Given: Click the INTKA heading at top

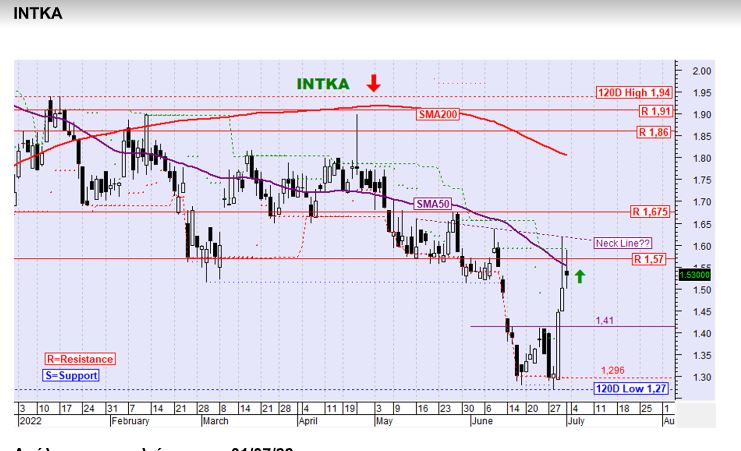Looking at the screenshot, I should 38,14.
